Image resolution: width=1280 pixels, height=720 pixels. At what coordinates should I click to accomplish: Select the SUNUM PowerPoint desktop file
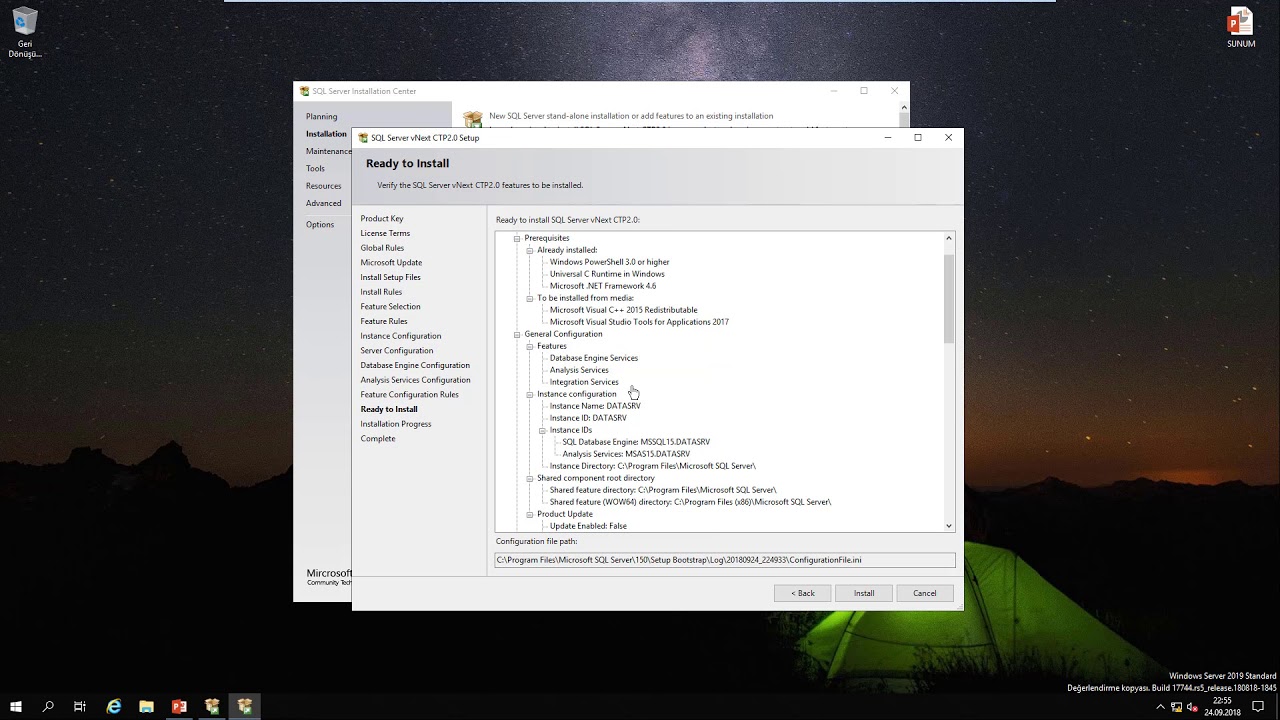pos(1241,28)
